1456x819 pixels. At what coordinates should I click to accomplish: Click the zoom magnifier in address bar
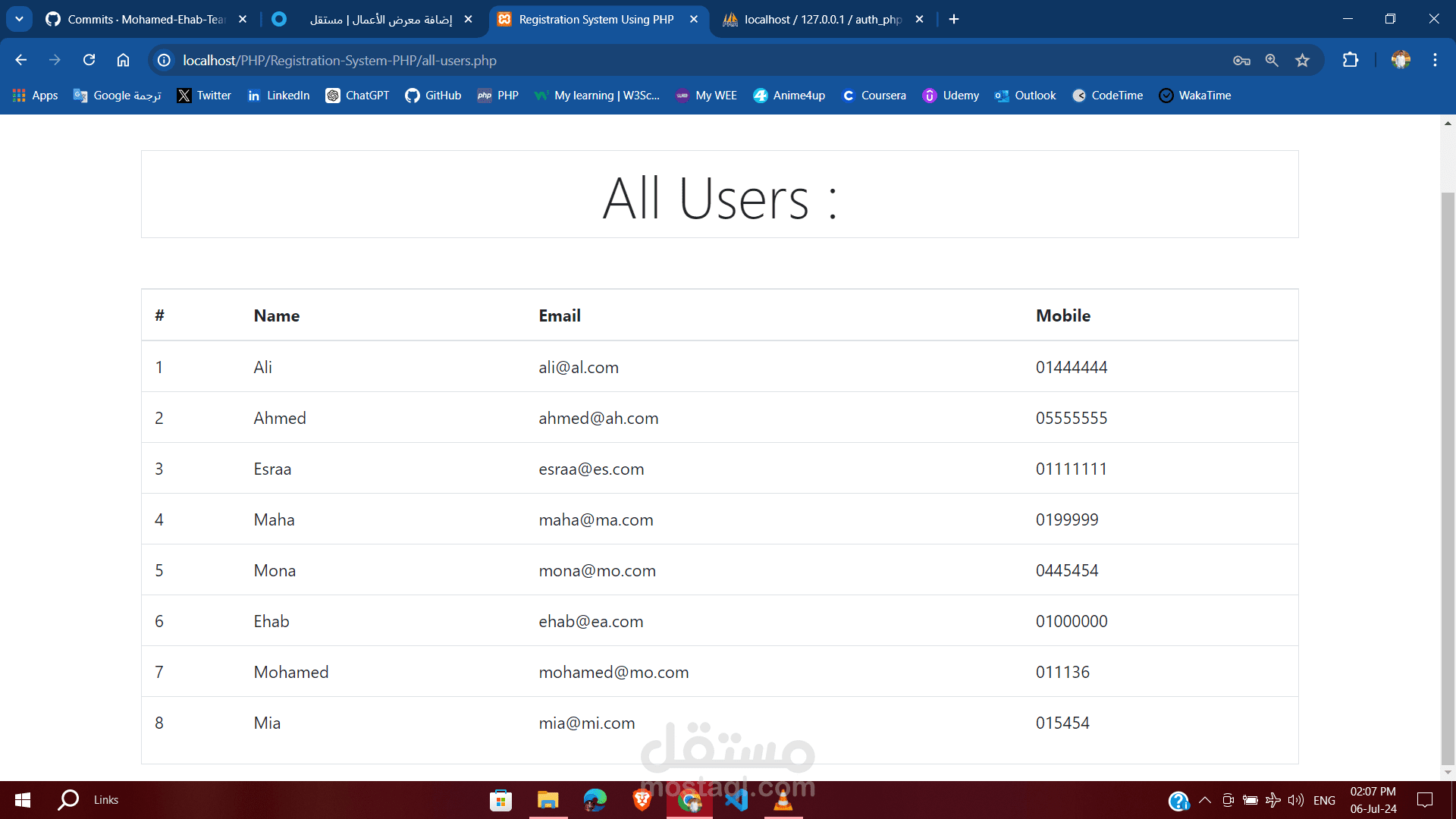click(x=1272, y=60)
